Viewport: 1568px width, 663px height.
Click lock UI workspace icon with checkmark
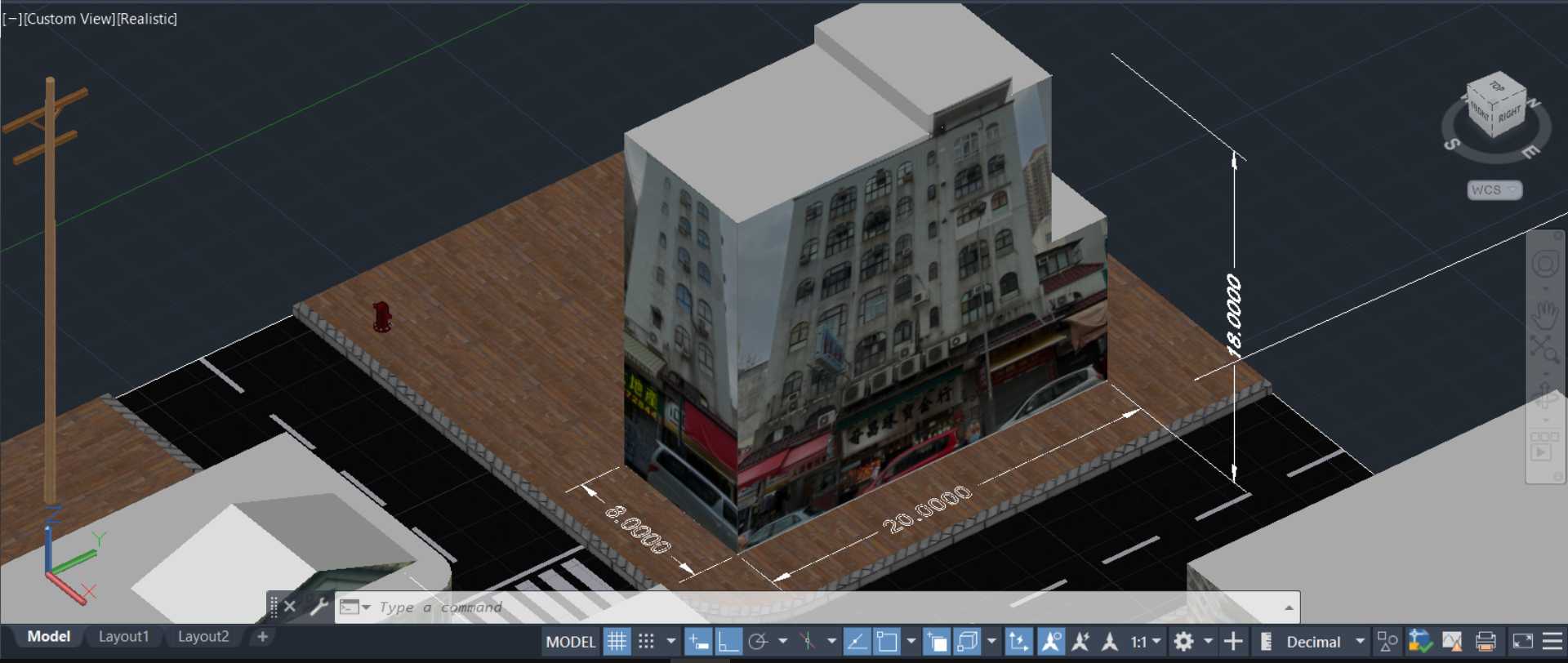pos(1419,642)
